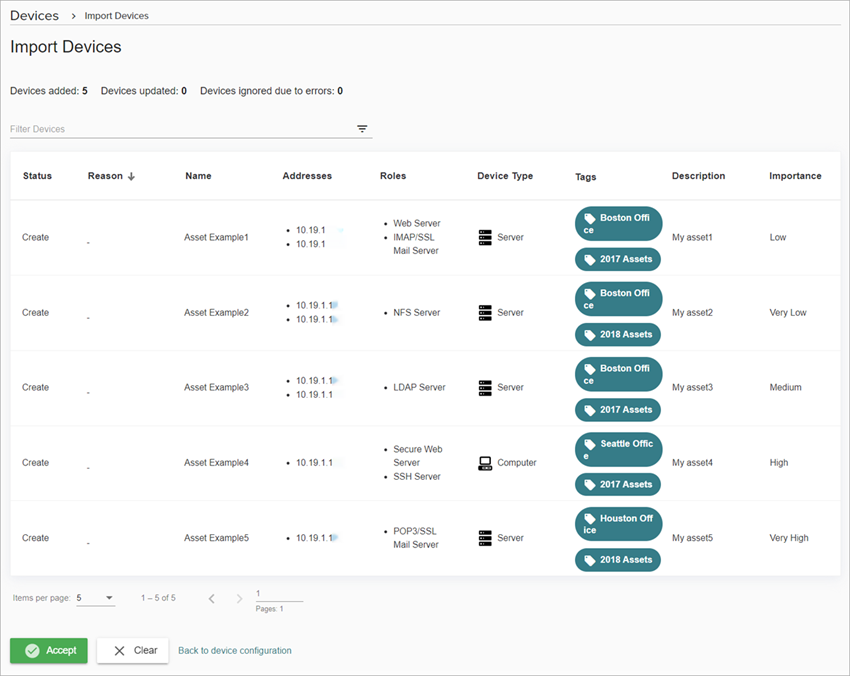Image resolution: width=850 pixels, height=676 pixels.
Task: Click the next page chevron in pagination
Action: coord(239,597)
